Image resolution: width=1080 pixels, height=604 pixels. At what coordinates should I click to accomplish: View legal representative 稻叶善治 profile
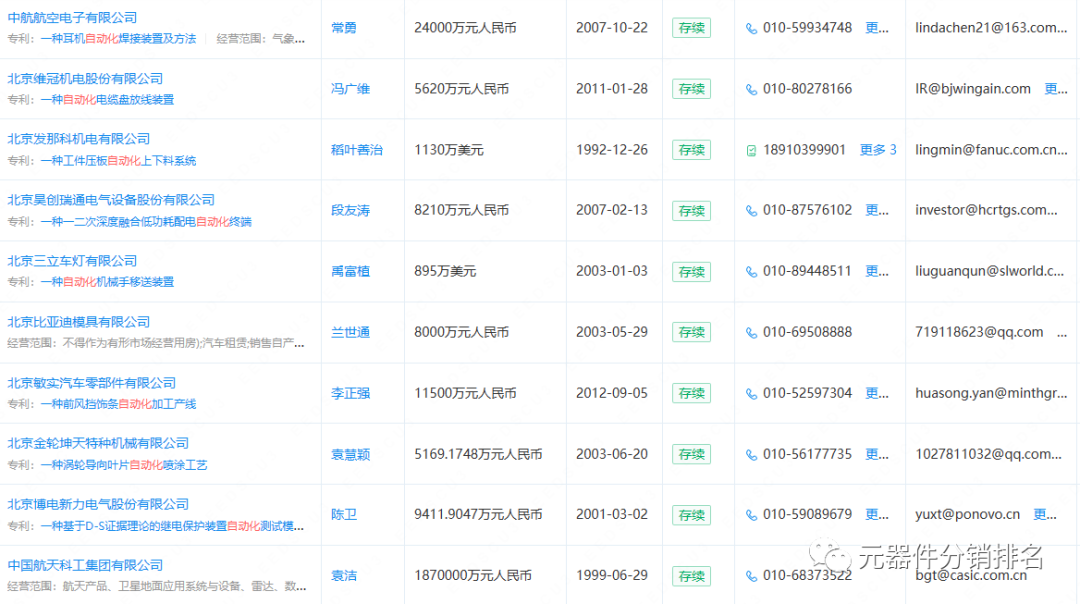[x=357, y=150]
